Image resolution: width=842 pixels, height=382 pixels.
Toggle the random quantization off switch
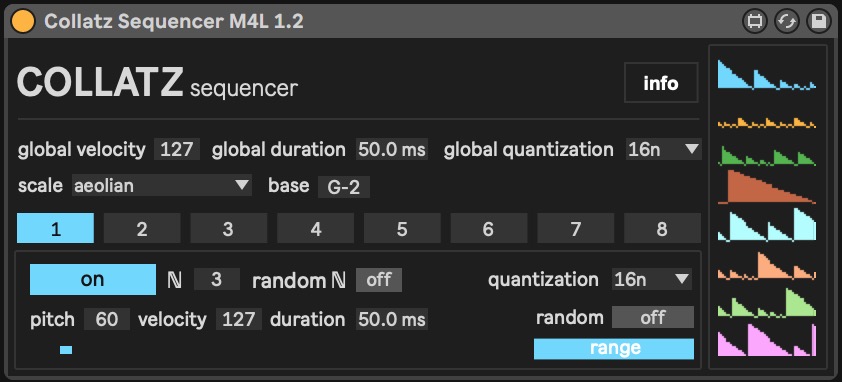pos(652,318)
